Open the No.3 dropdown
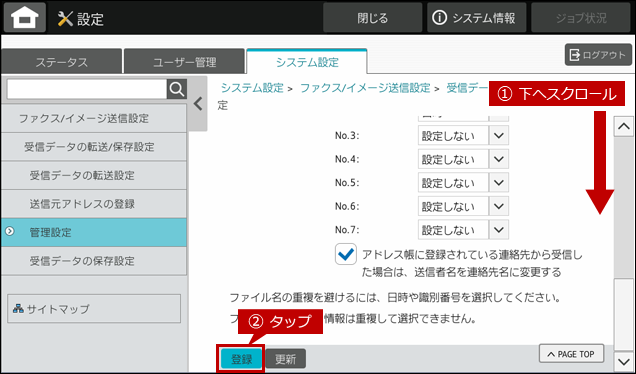636x374 pixels. [x=463, y=135]
